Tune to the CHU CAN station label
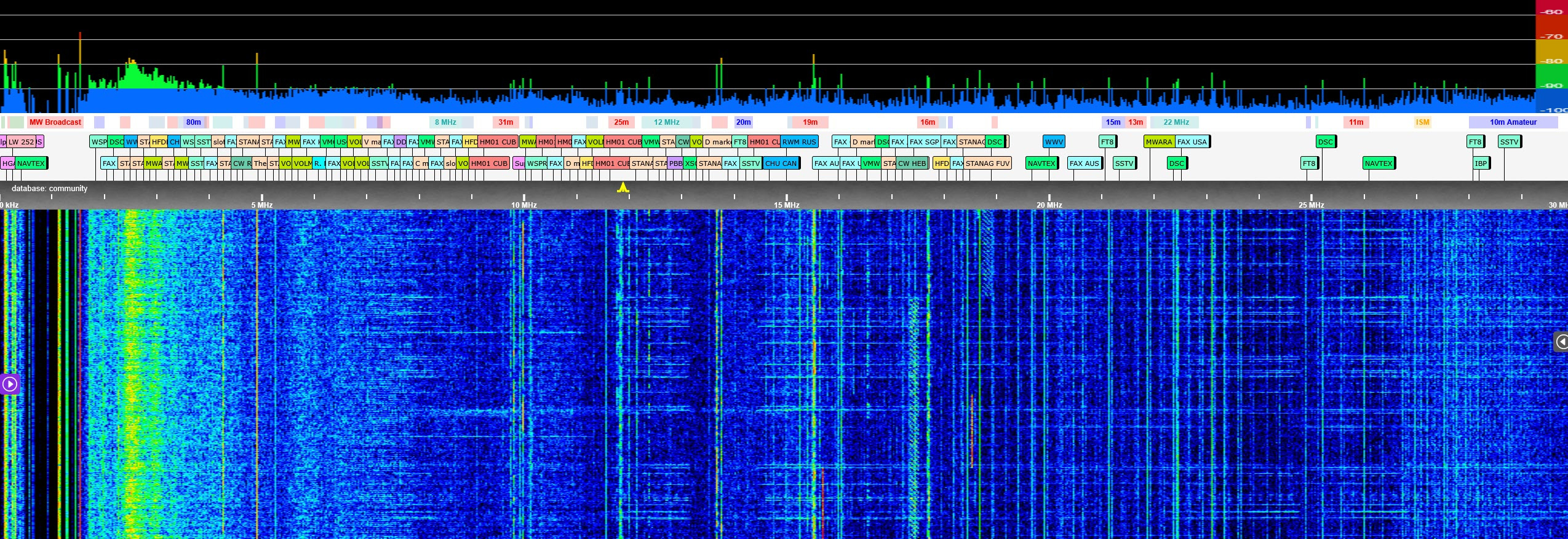The width and height of the screenshot is (1568, 539). 781,163
